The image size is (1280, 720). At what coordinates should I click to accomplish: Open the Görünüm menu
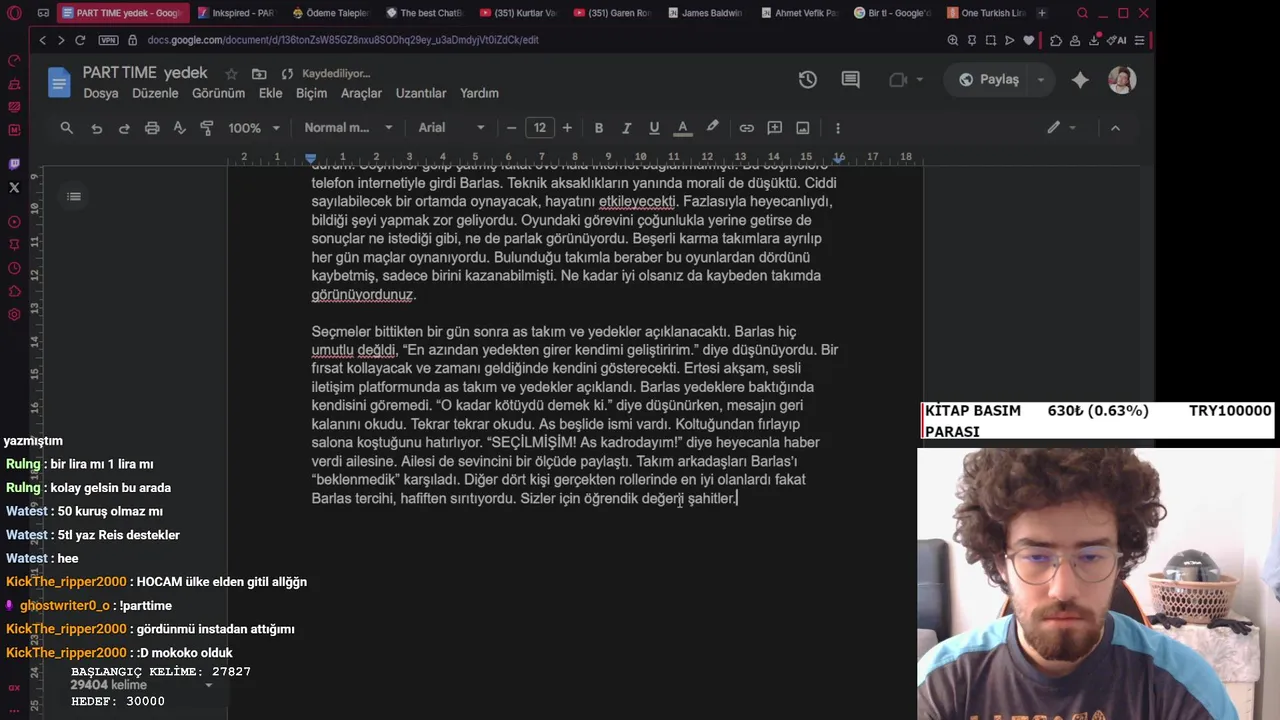(x=218, y=93)
